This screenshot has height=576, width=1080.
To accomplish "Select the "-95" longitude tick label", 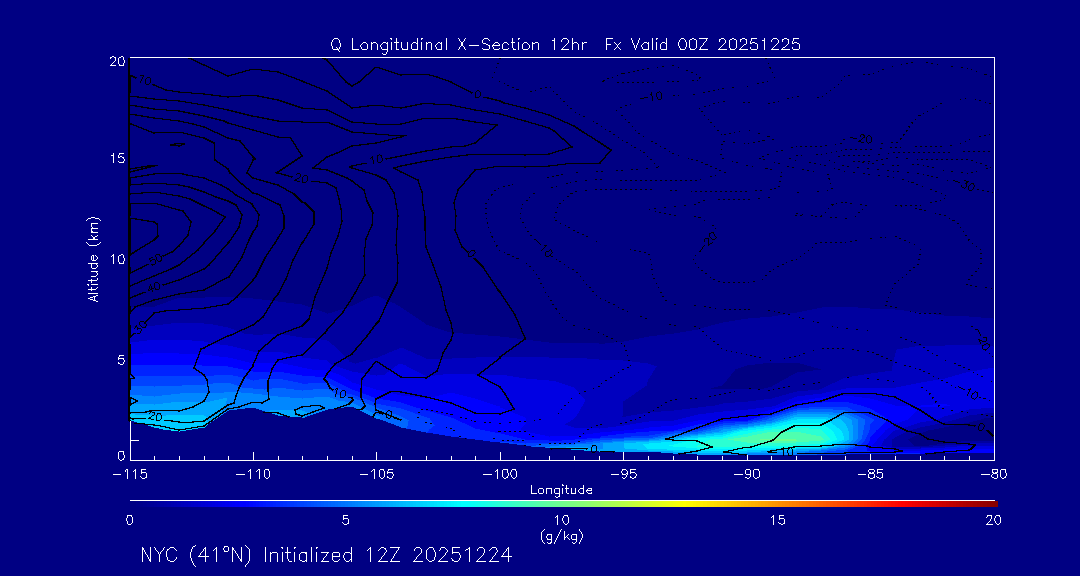I will click(x=623, y=475).
